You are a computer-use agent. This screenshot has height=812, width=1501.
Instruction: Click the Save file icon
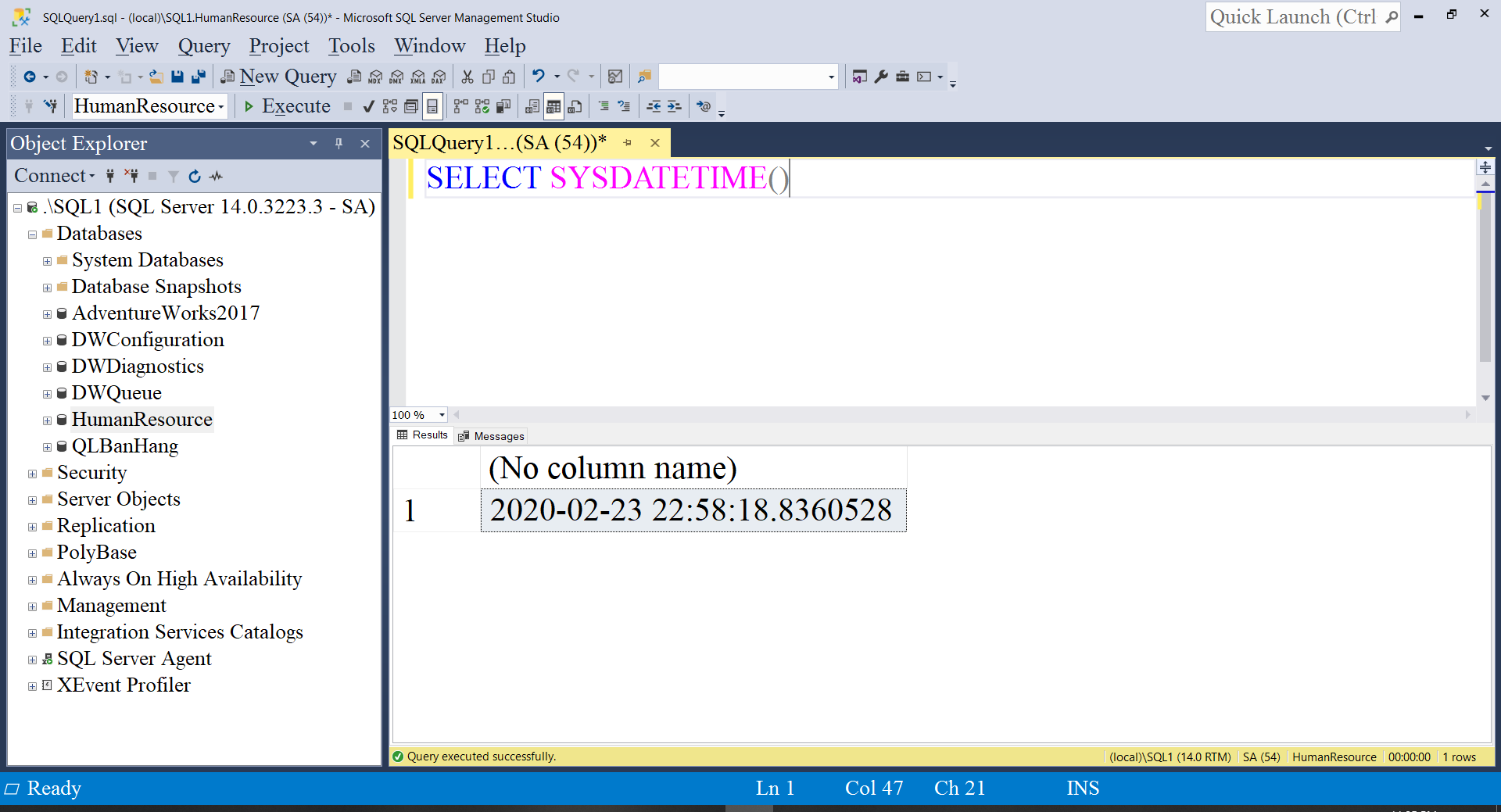pos(177,77)
